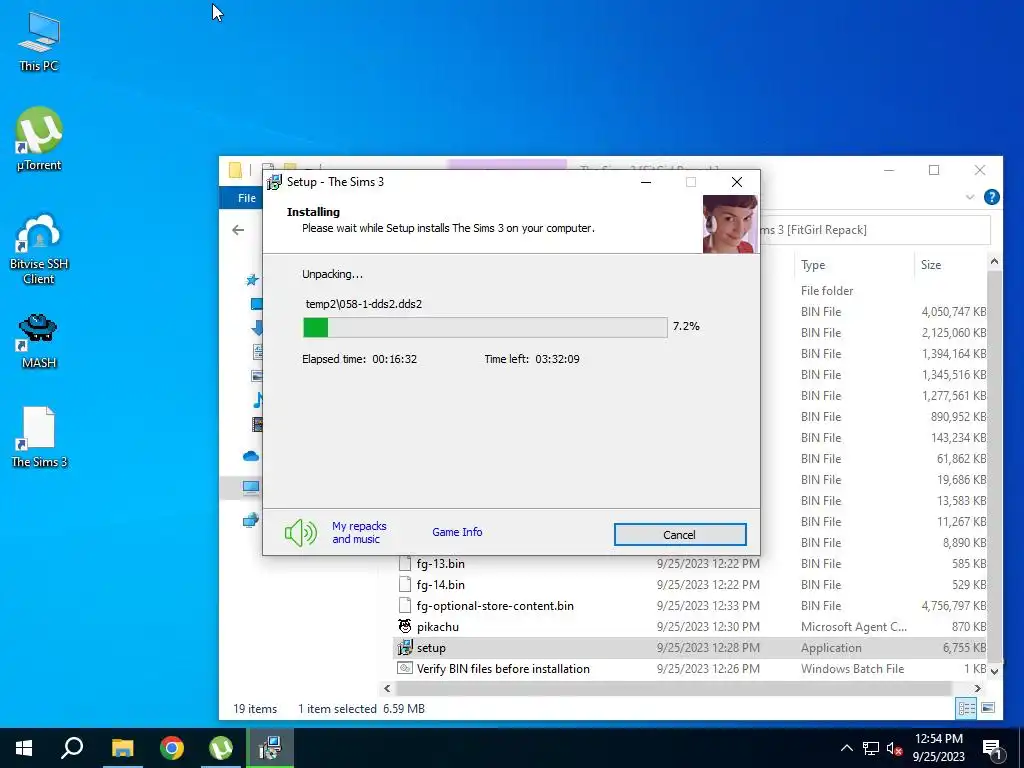Show hidden system tray icons
The height and width of the screenshot is (768, 1024).
click(x=846, y=748)
